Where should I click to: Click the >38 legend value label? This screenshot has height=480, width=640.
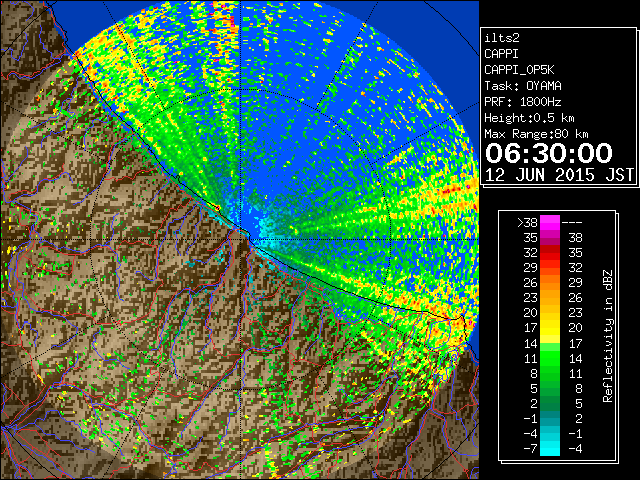click(527, 223)
